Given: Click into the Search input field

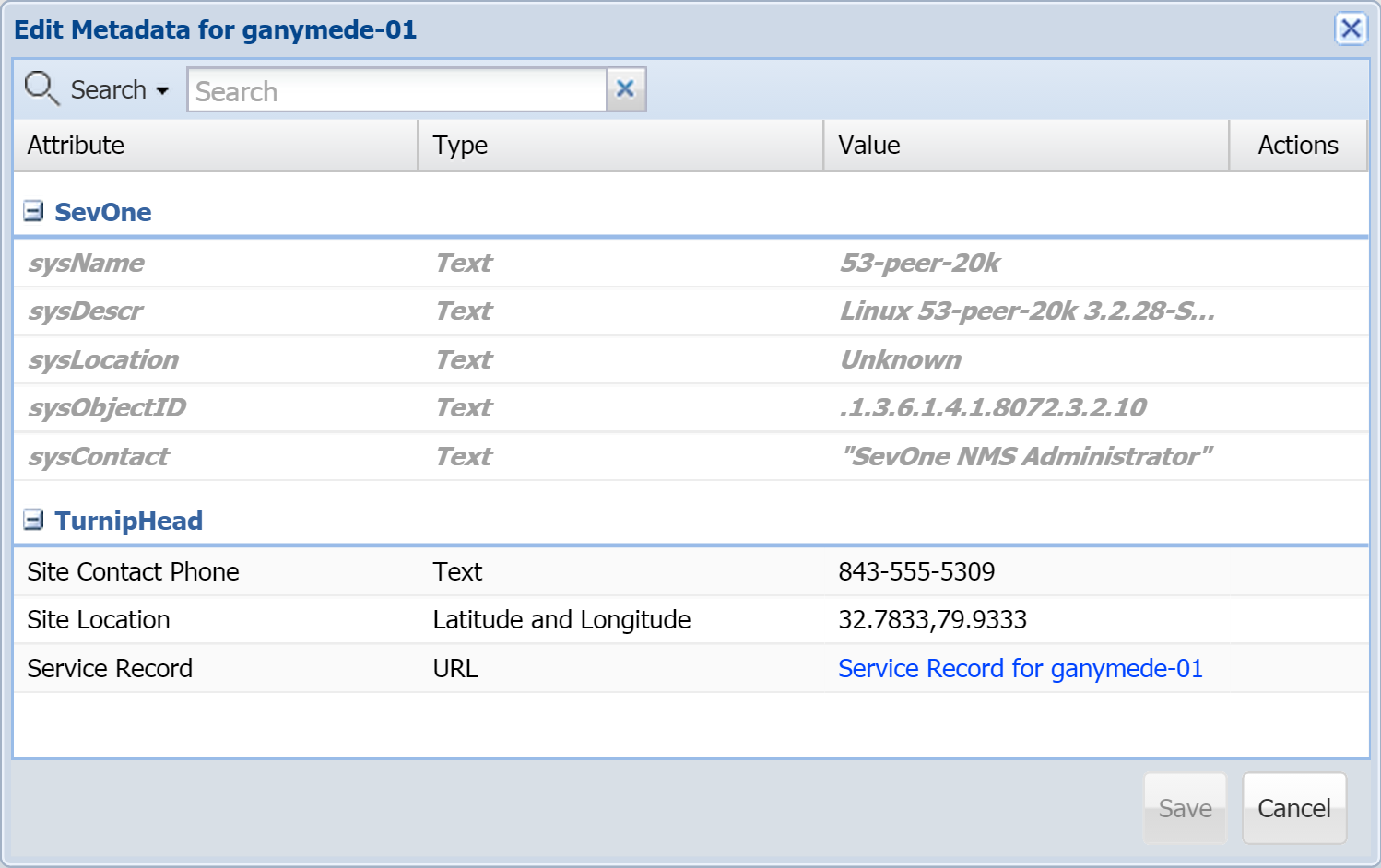Looking at the screenshot, I should (x=397, y=90).
